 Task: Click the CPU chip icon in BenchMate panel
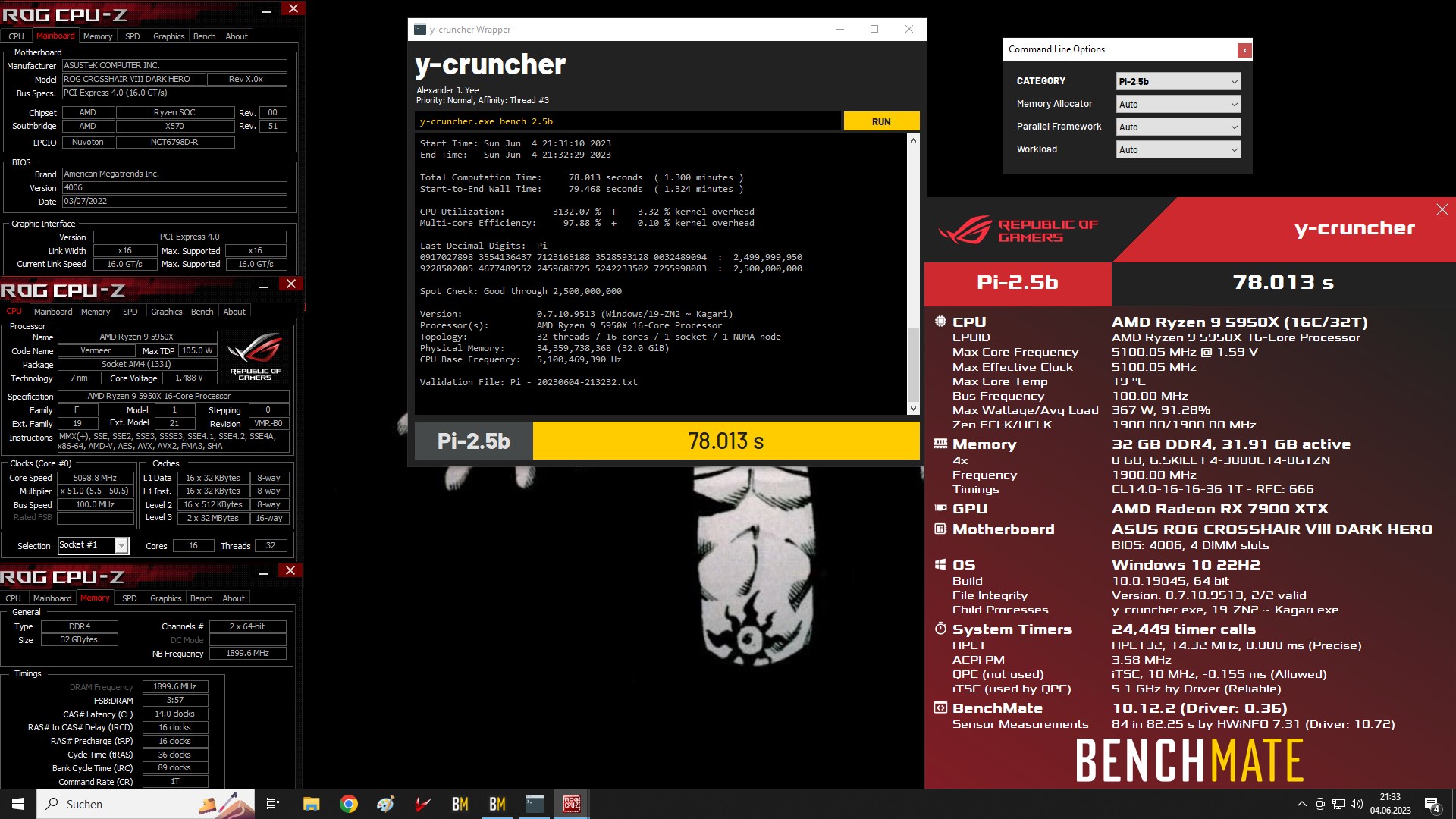pyautogui.click(x=940, y=322)
